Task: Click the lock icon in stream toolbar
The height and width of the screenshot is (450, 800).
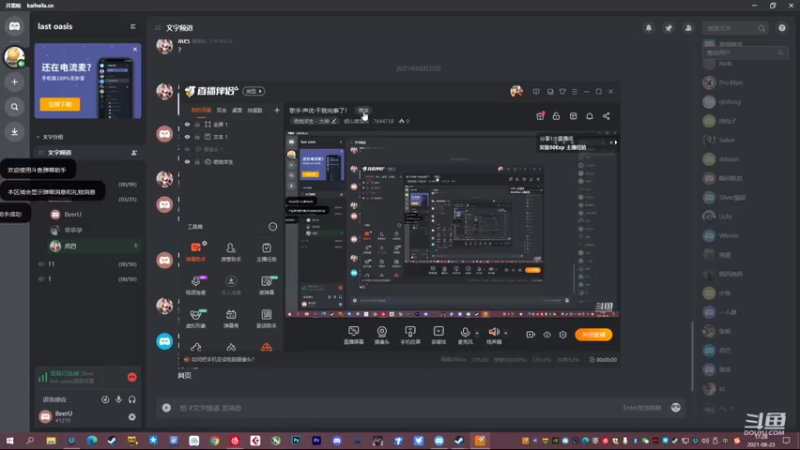Action: pos(556,116)
